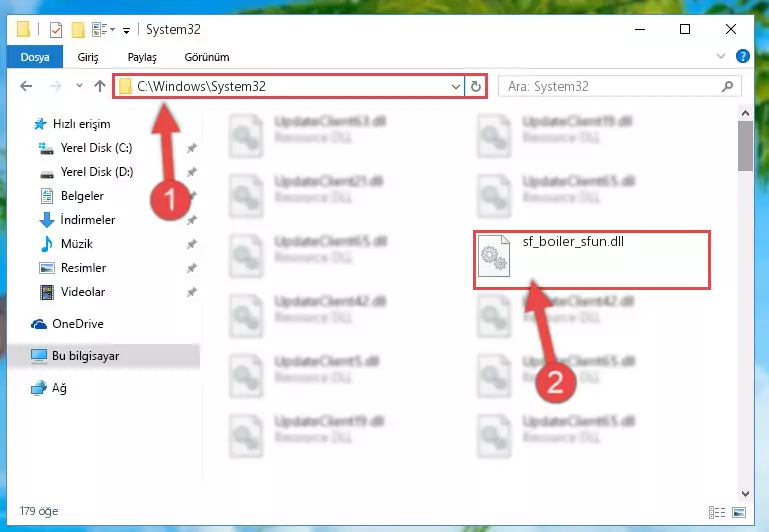Open the Customize Quick Access Toolbar dropdown
The width and height of the screenshot is (769, 532).
click(127, 31)
